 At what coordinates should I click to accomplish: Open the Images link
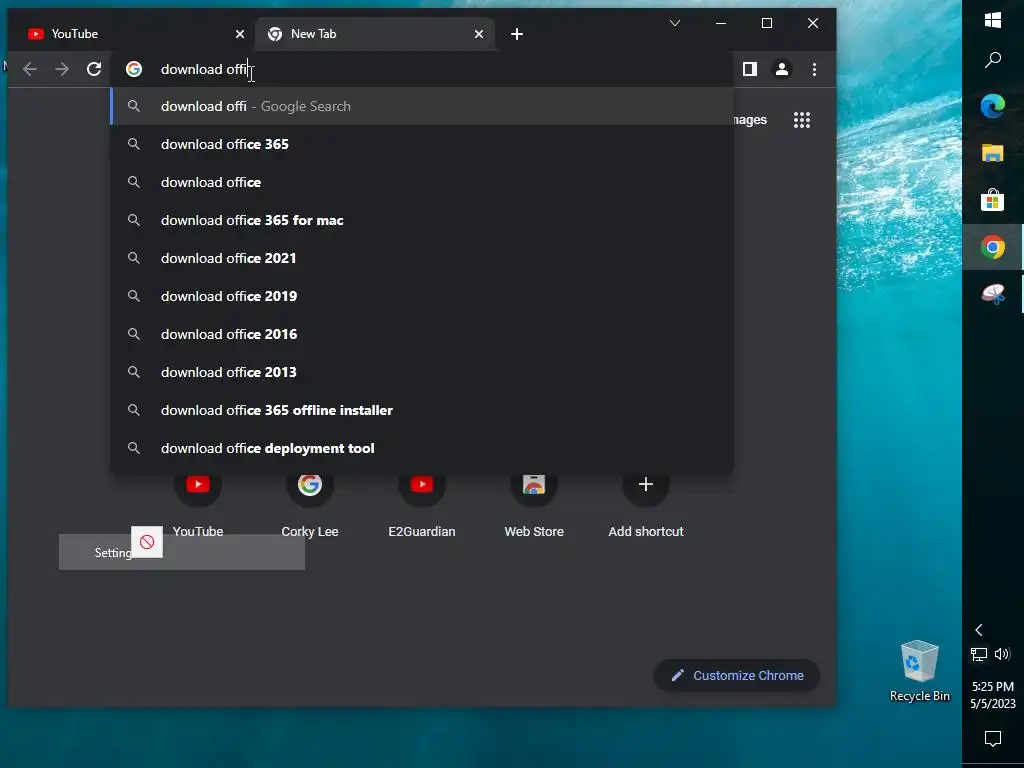pyautogui.click(x=749, y=120)
